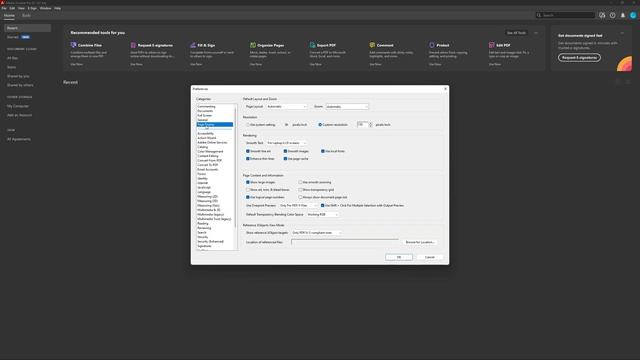
Task: Toggle the Show large images checkbox
Action: pos(248,182)
